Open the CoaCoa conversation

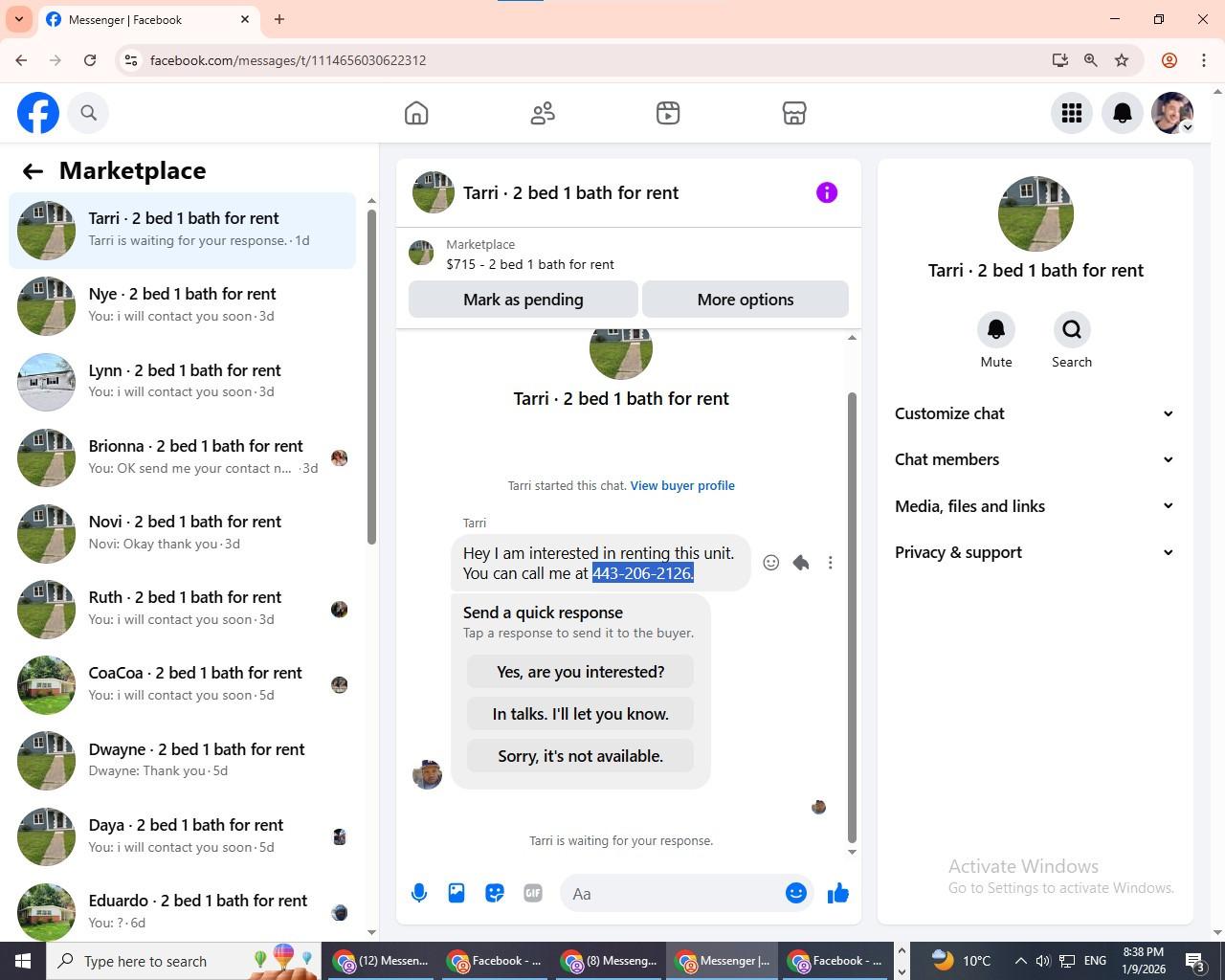click(182, 685)
